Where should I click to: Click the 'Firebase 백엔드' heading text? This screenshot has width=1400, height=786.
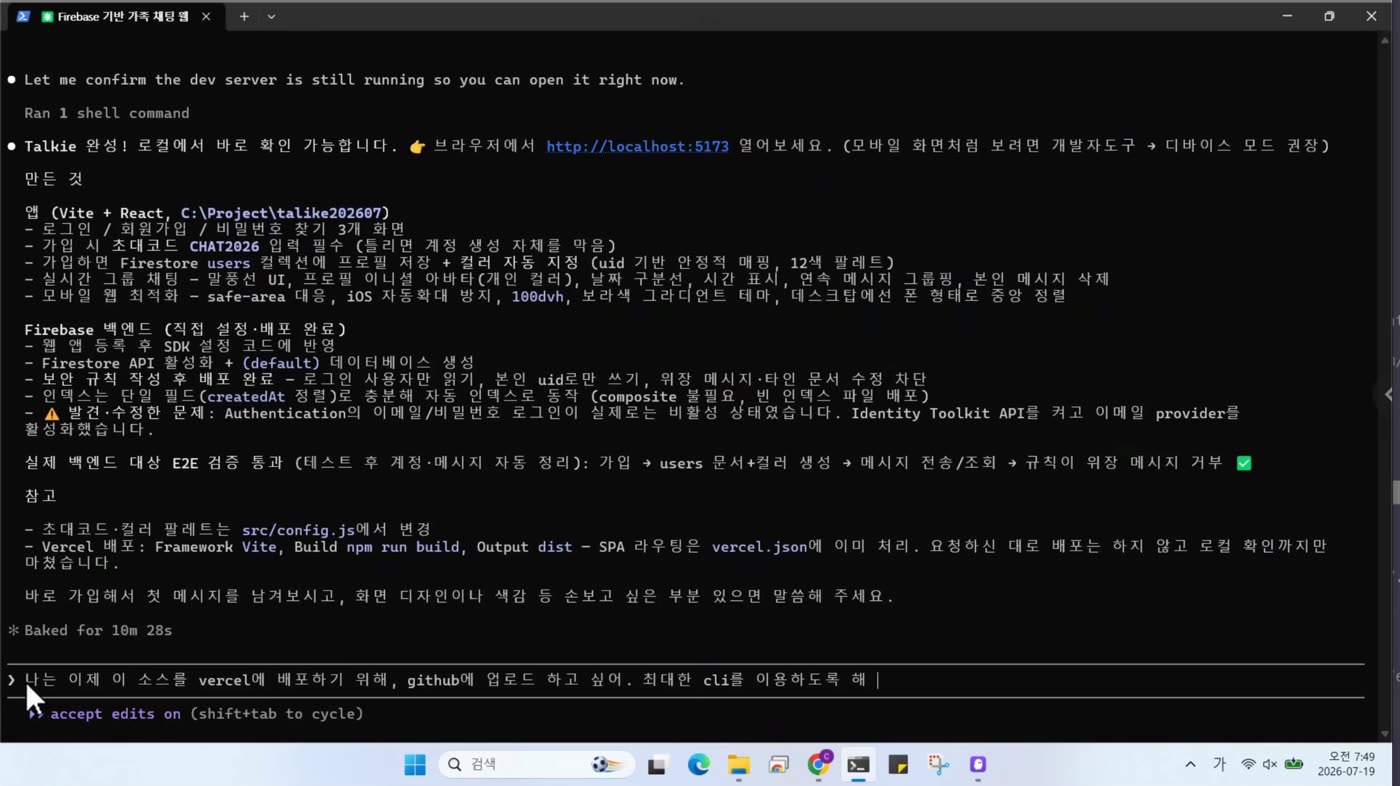tap(87, 330)
